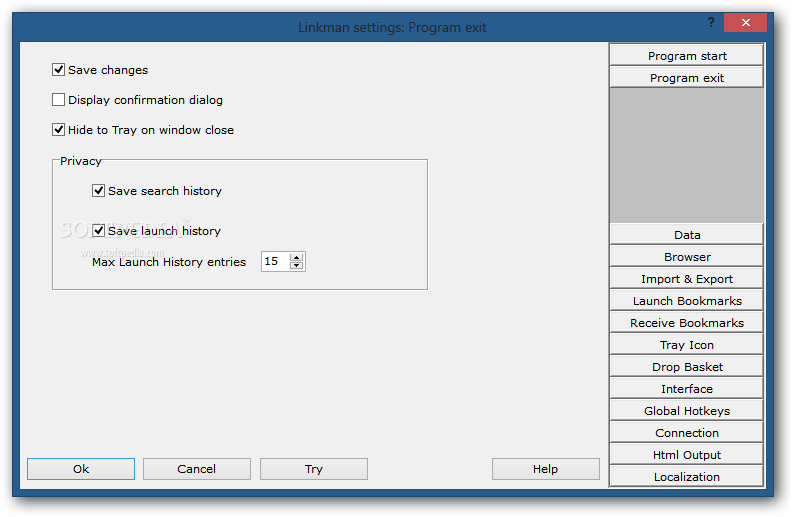Image resolution: width=794 pixels, height=517 pixels.
Task: Confirm settings with the Ok button
Action: [x=81, y=469]
